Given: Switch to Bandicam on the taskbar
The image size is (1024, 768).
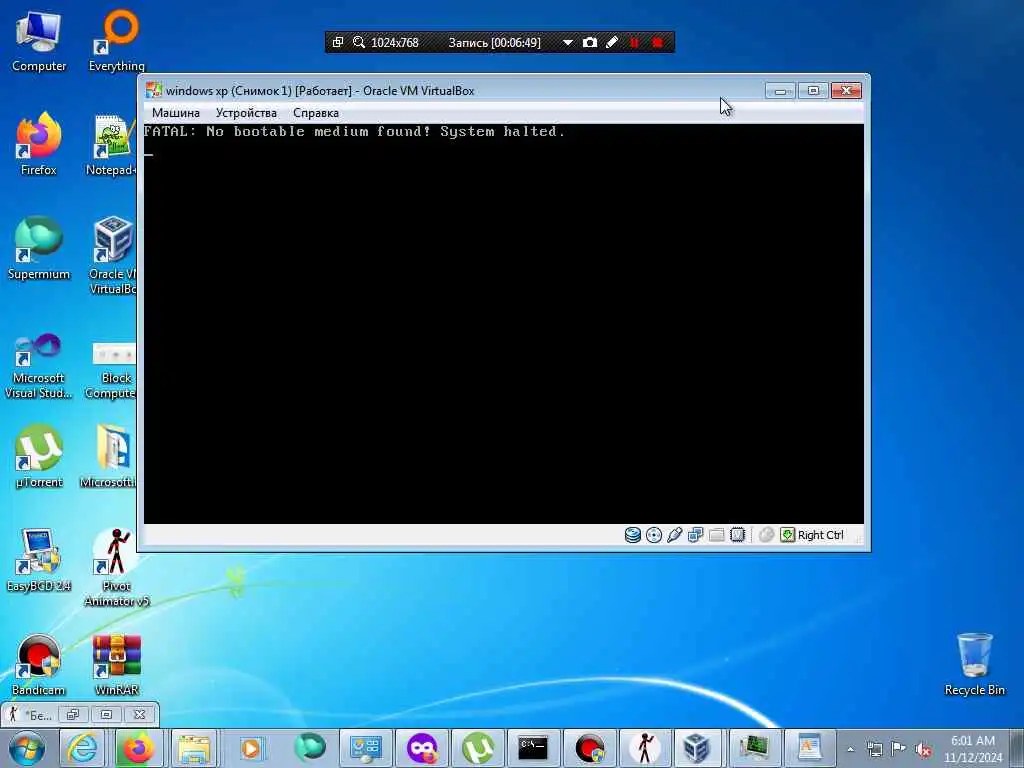Looking at the screenshot, I should (x=590, y=748).
